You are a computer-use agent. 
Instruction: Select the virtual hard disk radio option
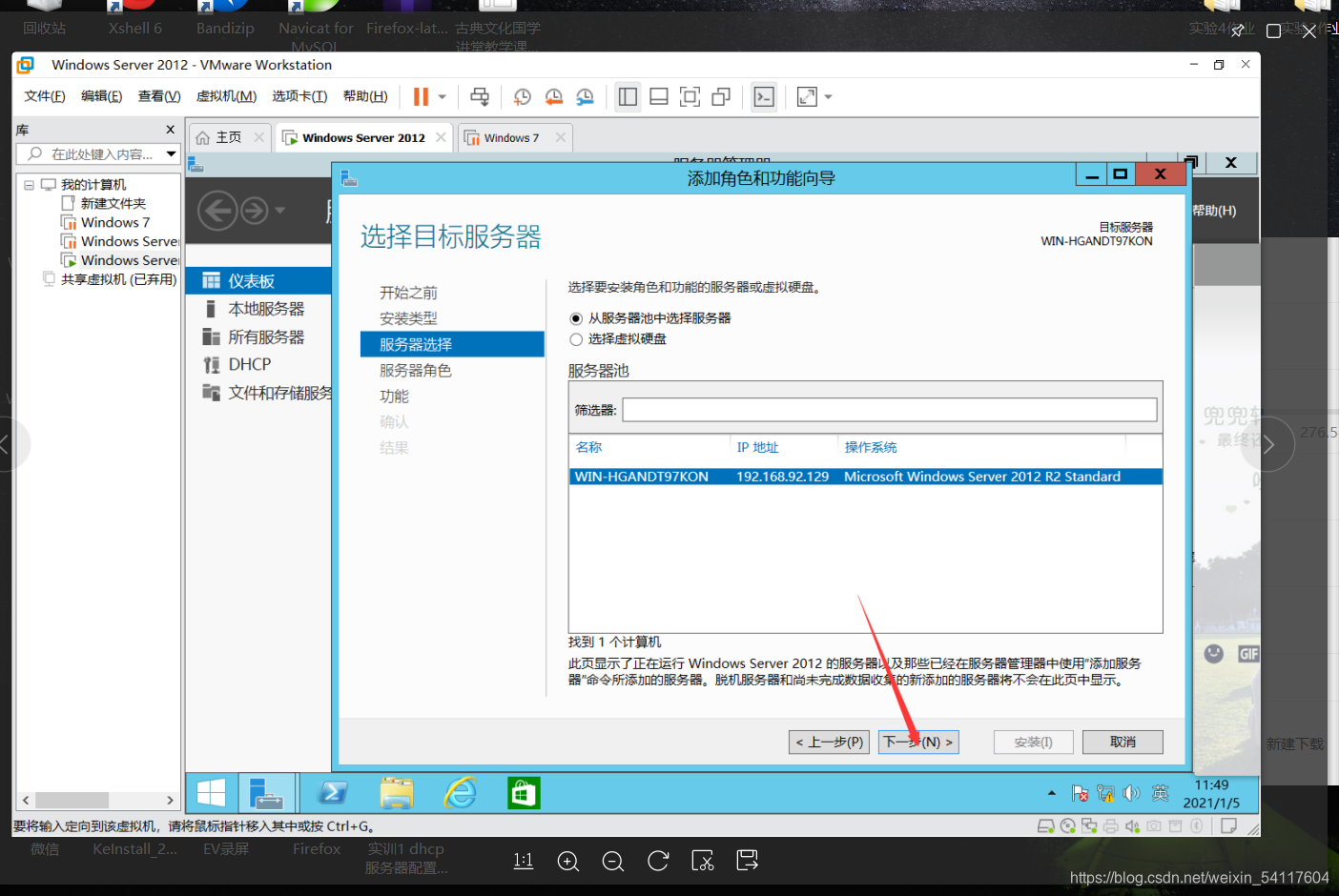tap(576, 339)
